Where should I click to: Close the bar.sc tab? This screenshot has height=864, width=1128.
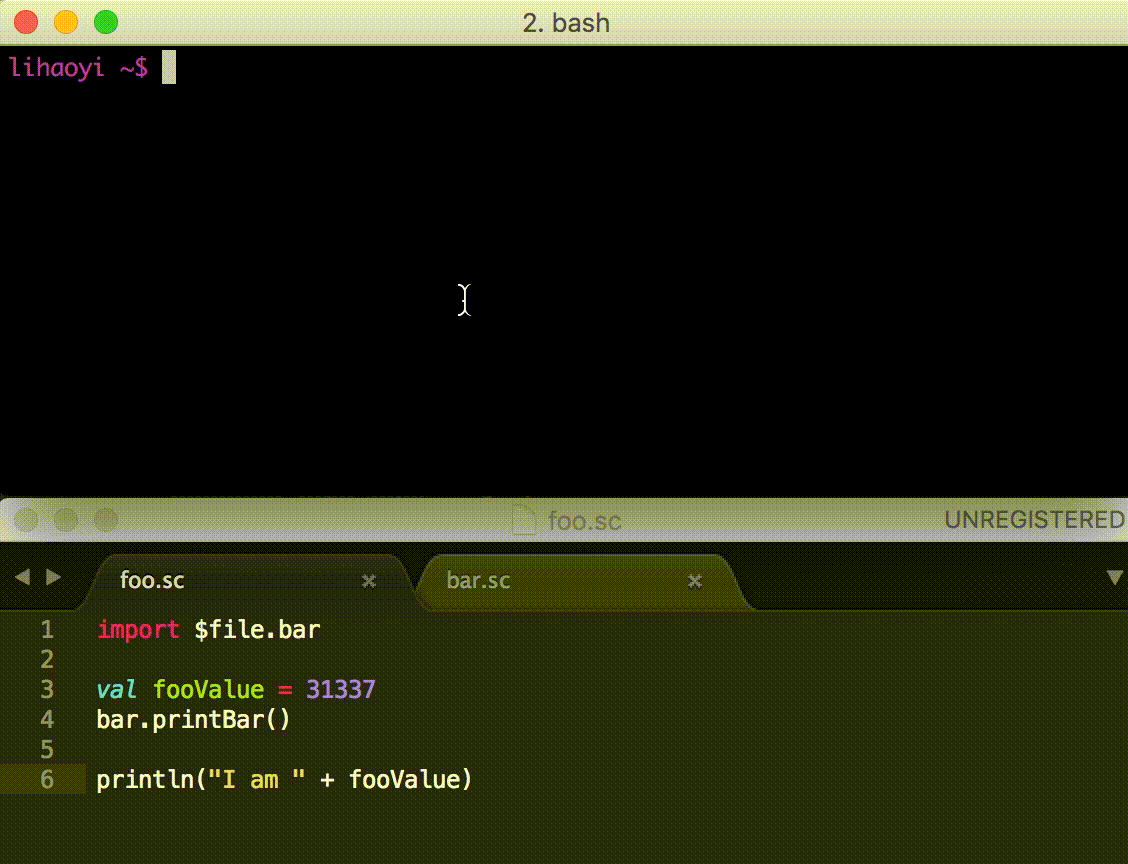[695, 581]
